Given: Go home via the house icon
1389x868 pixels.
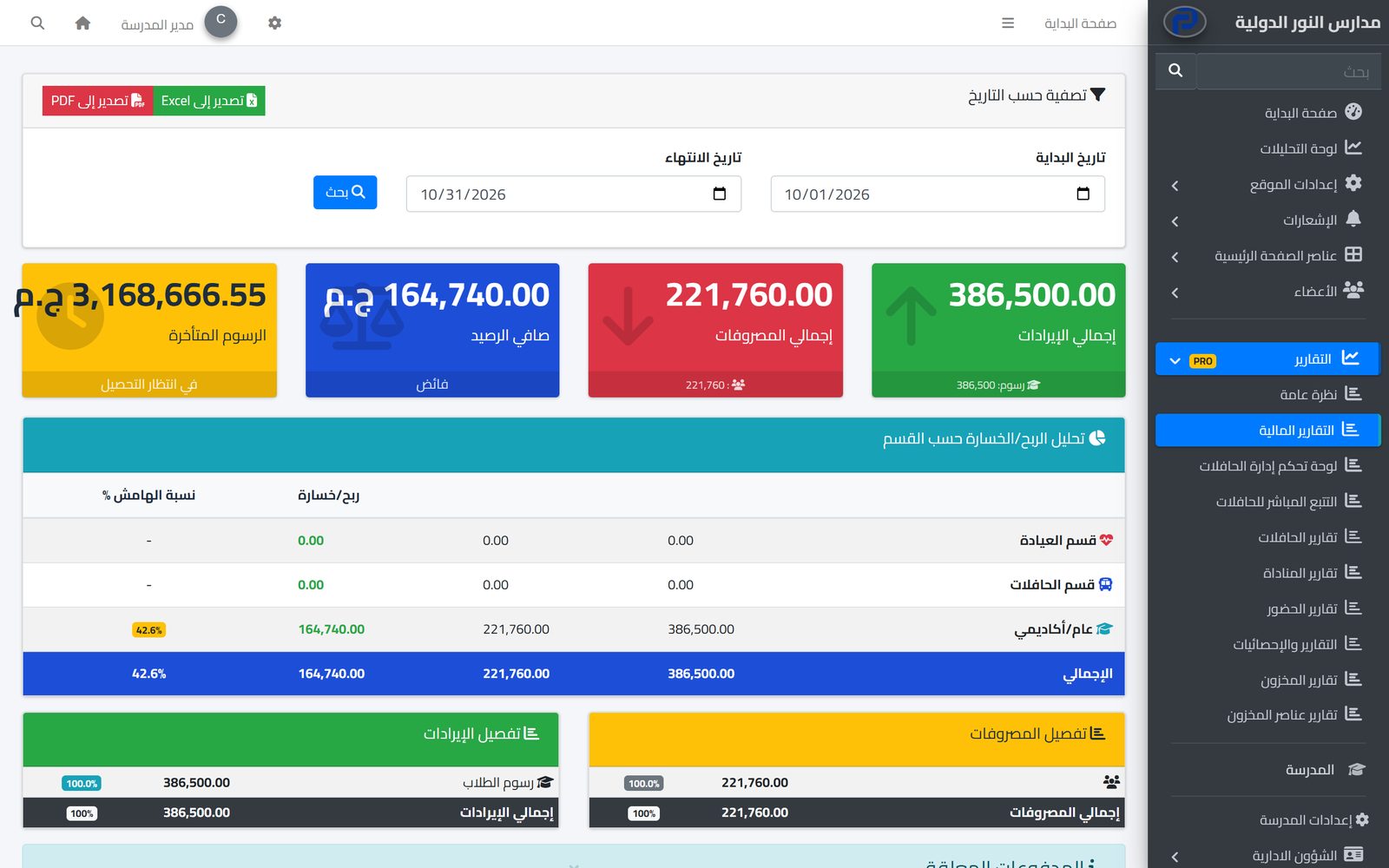Looking at the screenshot, I should tap(82, 23).
